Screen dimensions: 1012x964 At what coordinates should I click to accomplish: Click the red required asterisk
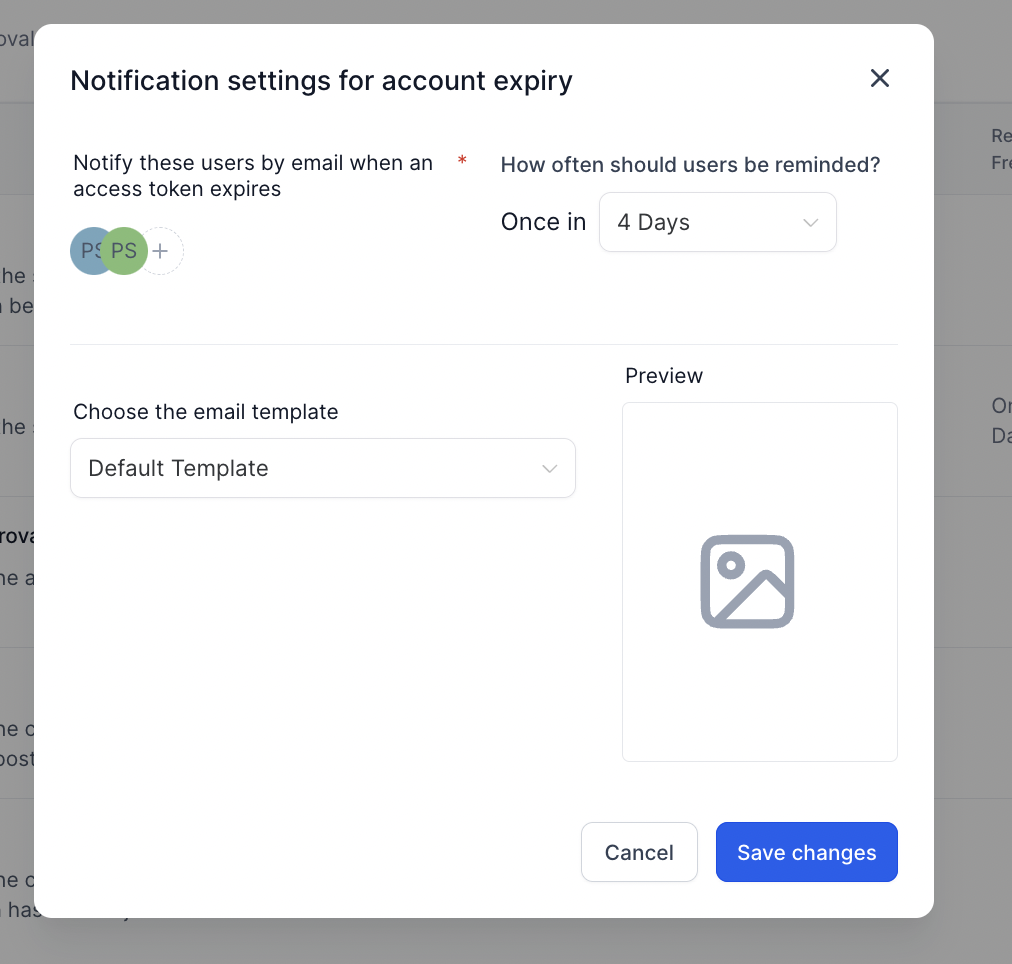462,162
